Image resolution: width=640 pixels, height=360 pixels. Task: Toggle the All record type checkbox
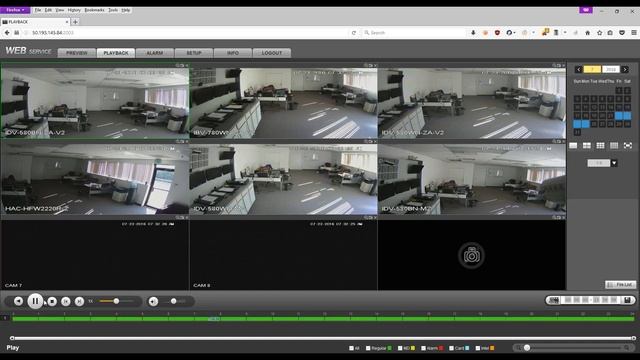[351, 348]
